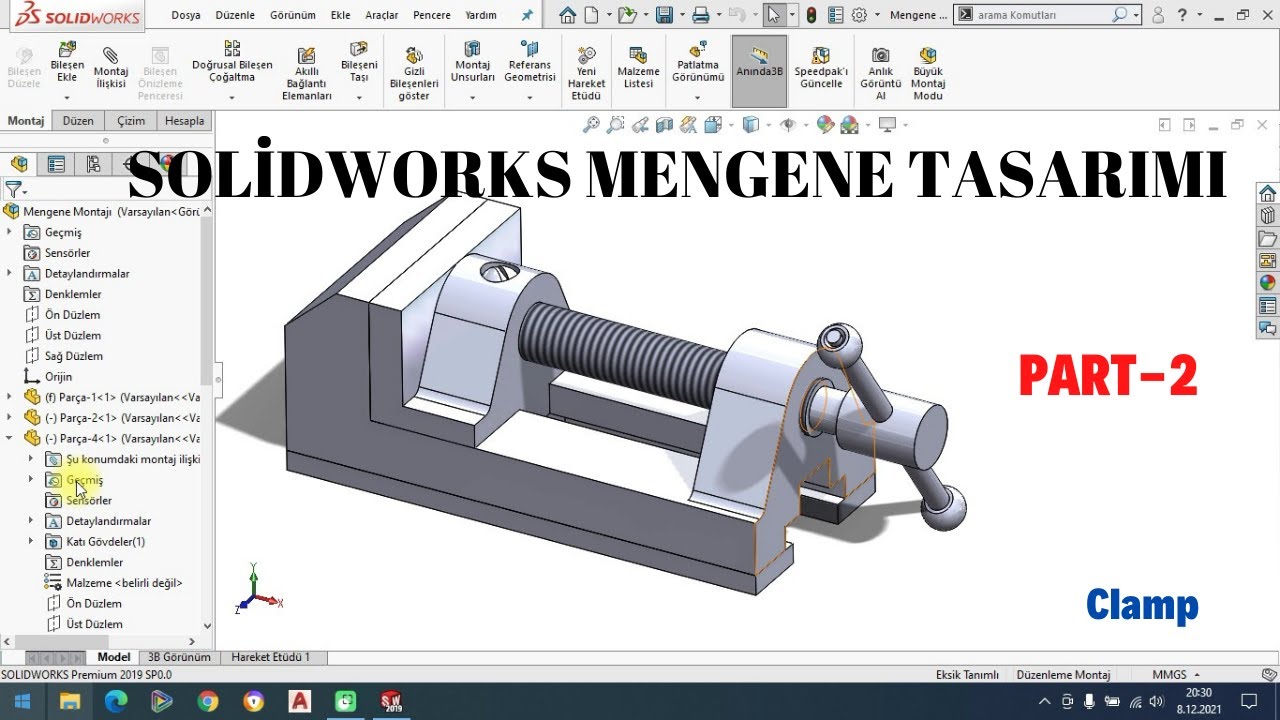The height and width of the screenshot is (720, 1280).
Task: Expand top-level Detaylandırmalar node
Action: pyautogui.click(x=9, y=273)
